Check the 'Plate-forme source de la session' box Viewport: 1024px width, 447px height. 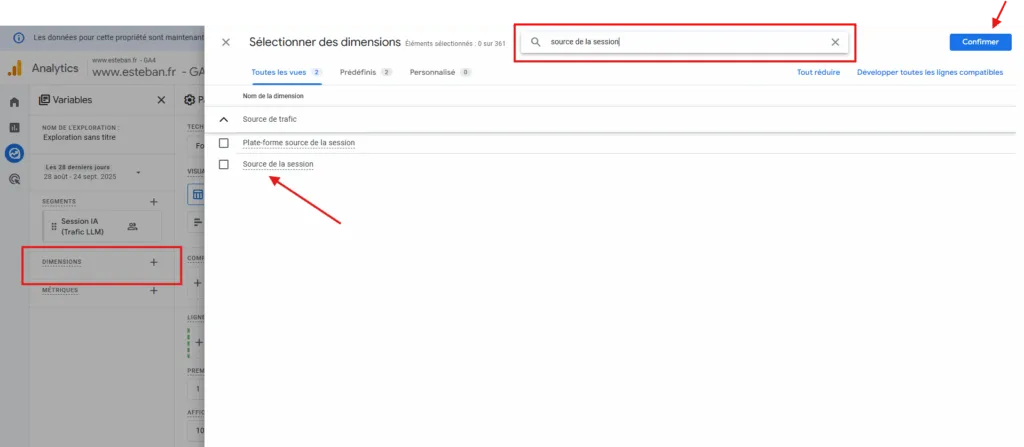click(224, 143)
